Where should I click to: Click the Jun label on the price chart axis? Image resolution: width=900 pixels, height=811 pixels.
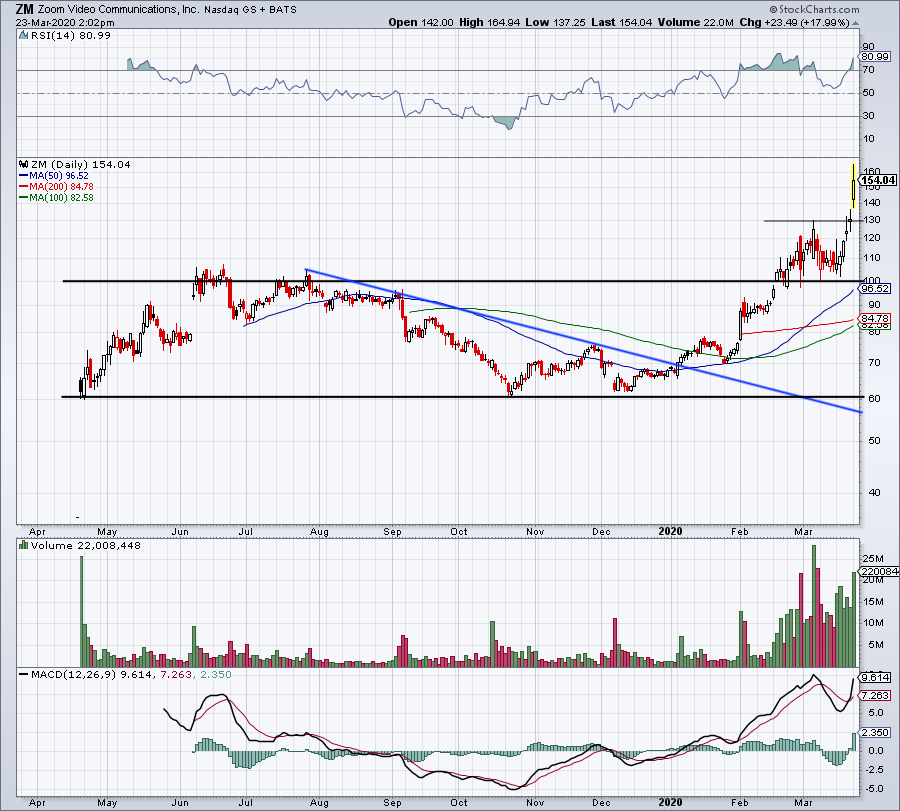point(180,531)
